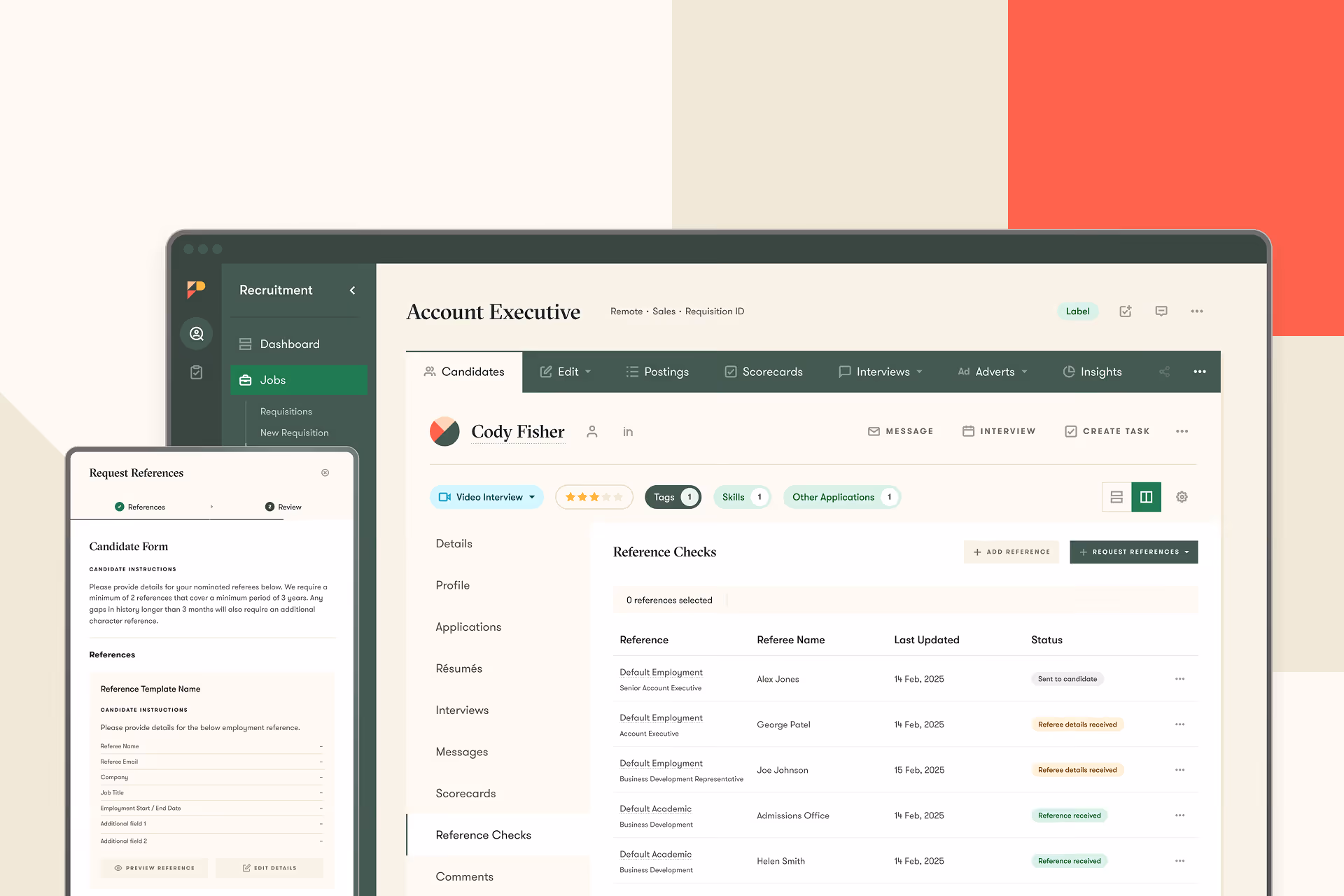Screen dimensions: 1344x896
Task: Click the Message button
Action: 901,431
